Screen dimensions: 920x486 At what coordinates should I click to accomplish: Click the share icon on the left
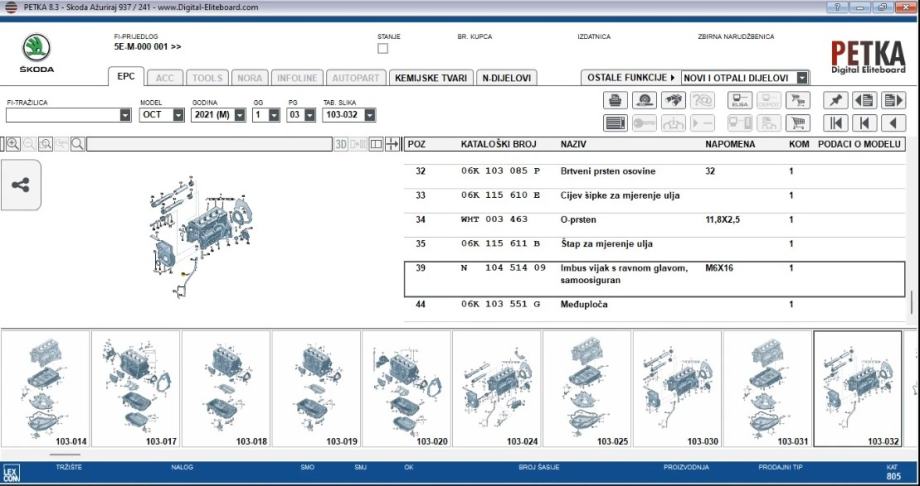[21, 185]
